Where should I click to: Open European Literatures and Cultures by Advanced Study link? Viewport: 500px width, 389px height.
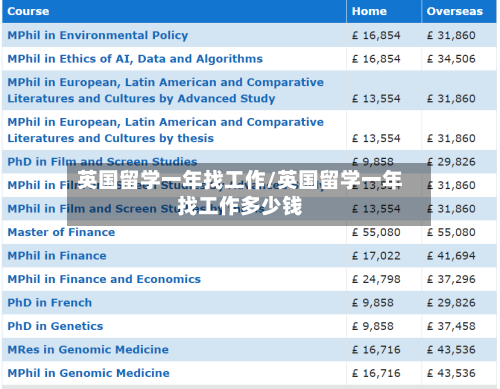coord(165,90)
